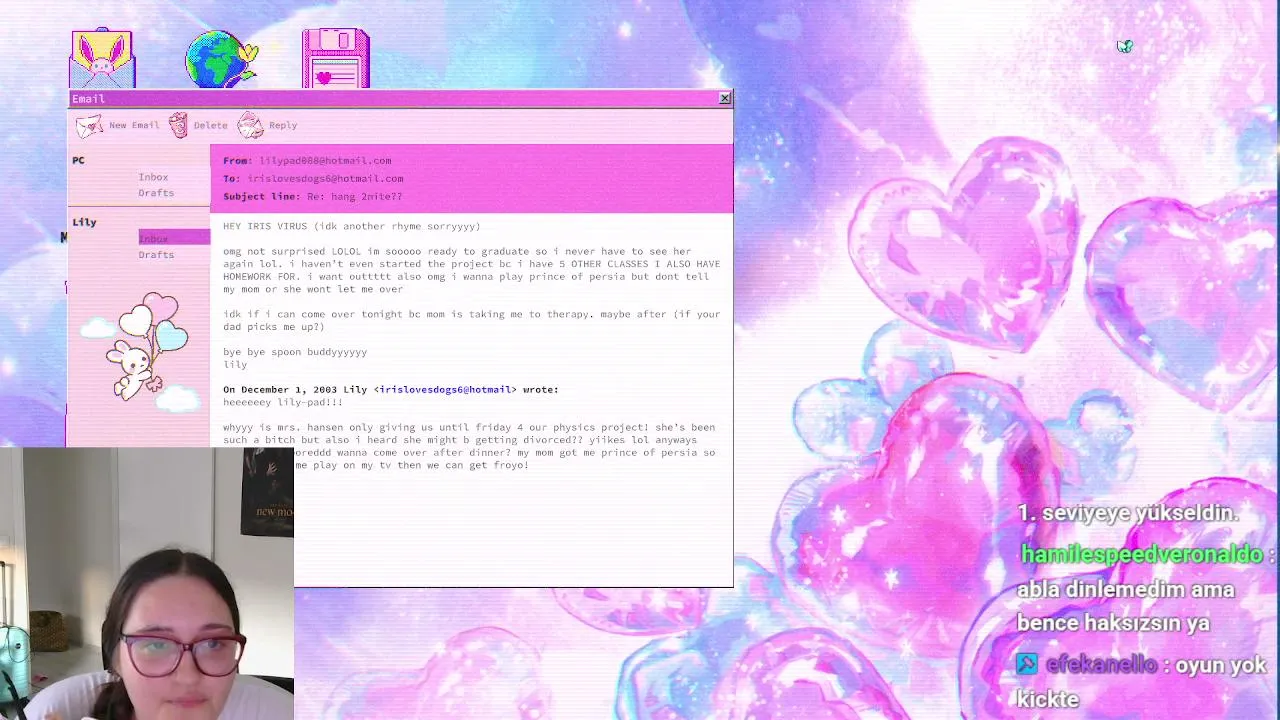Delete the currently open email
Viewport: 1280px width, 720px height.
(198, 125)
